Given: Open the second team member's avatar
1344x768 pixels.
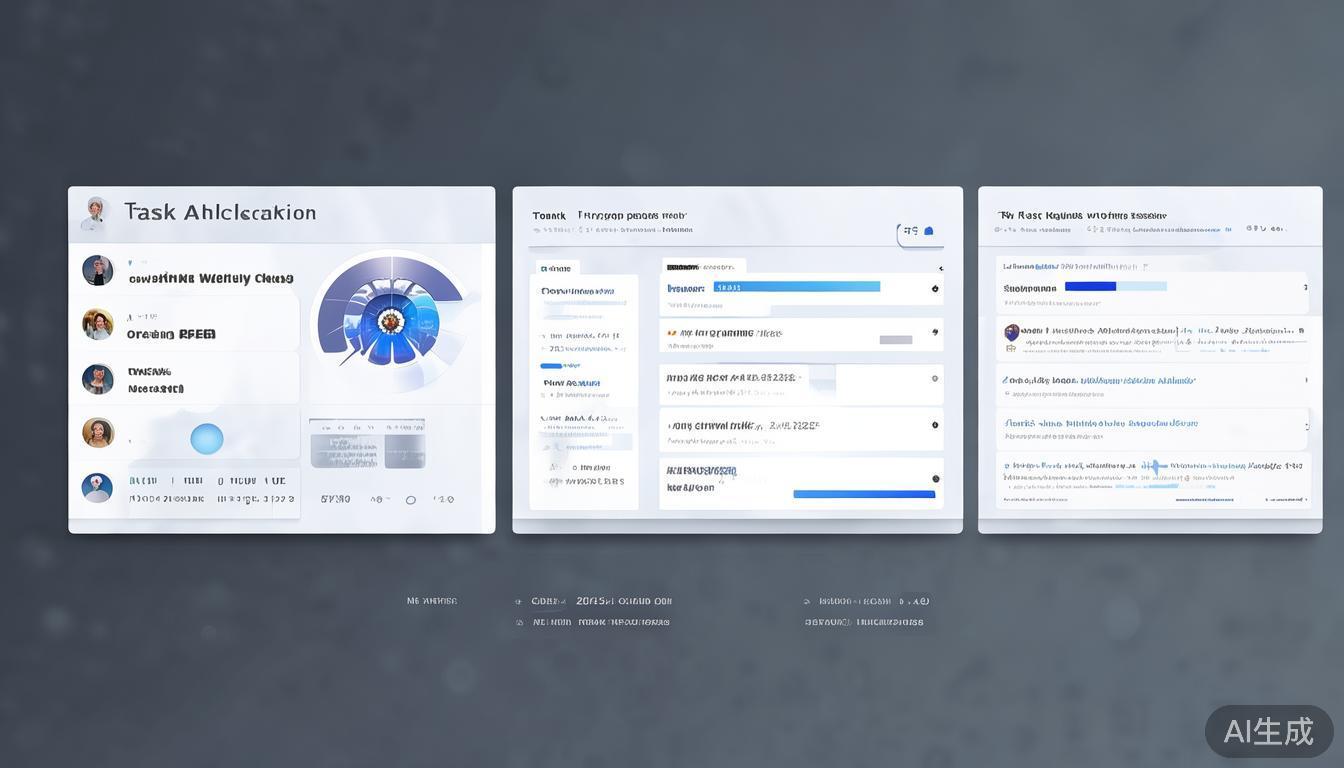Looking at the screenshot, I should (98, 324).
